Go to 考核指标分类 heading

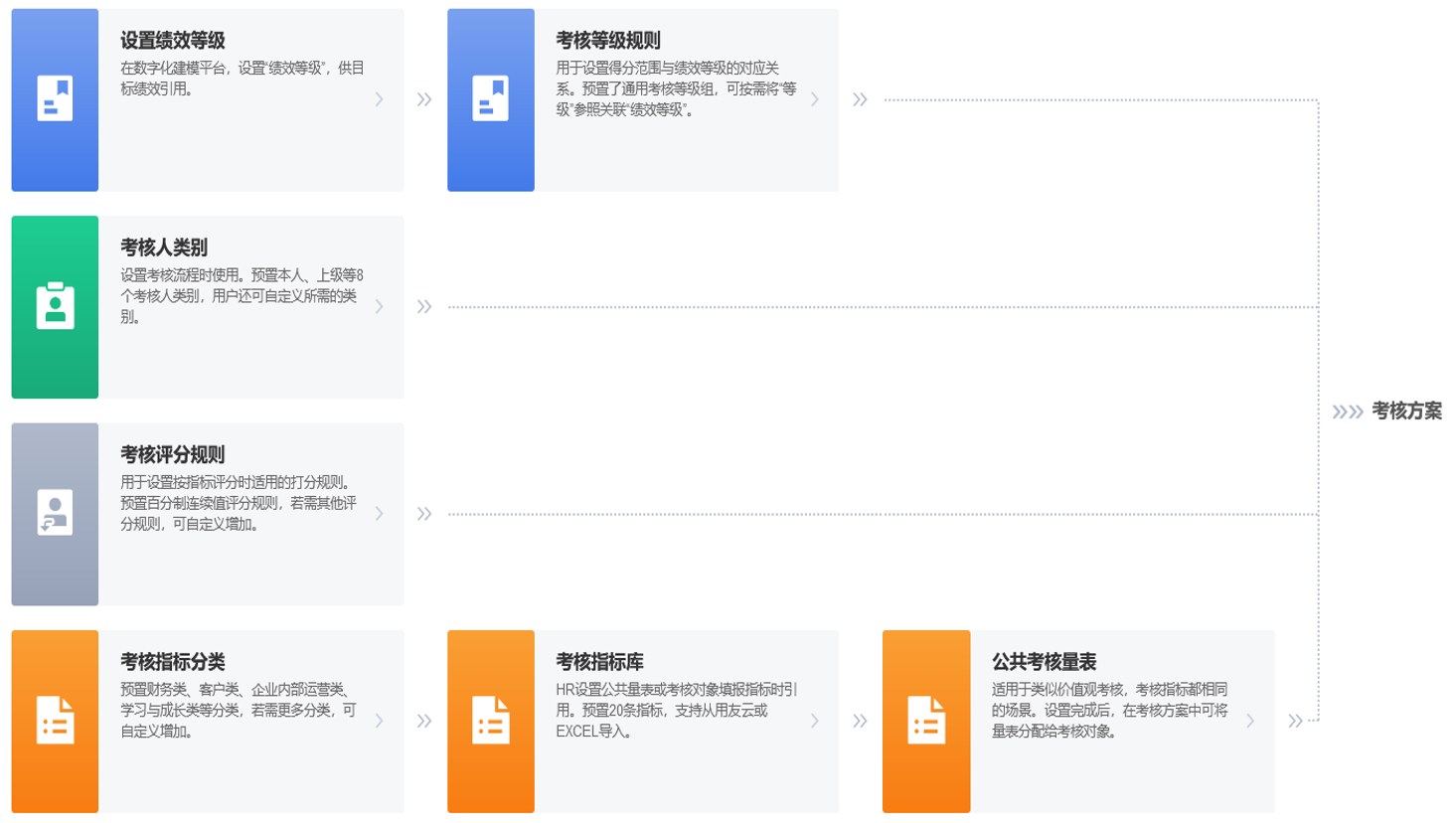[173, 661]
